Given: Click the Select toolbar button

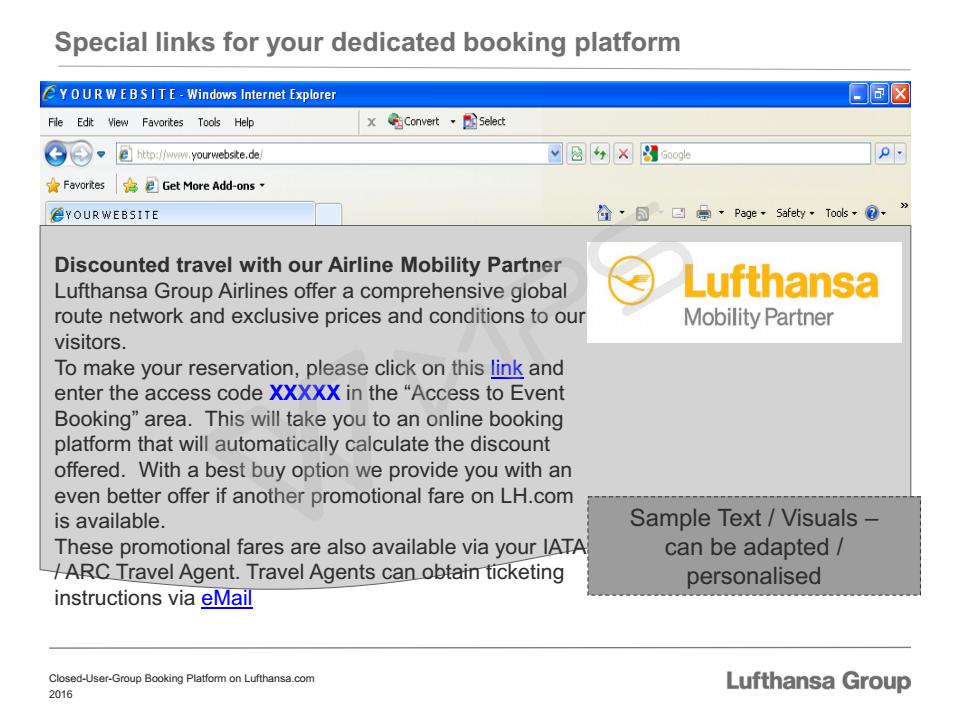Looking at the screenshot, I should coord(484,121).
